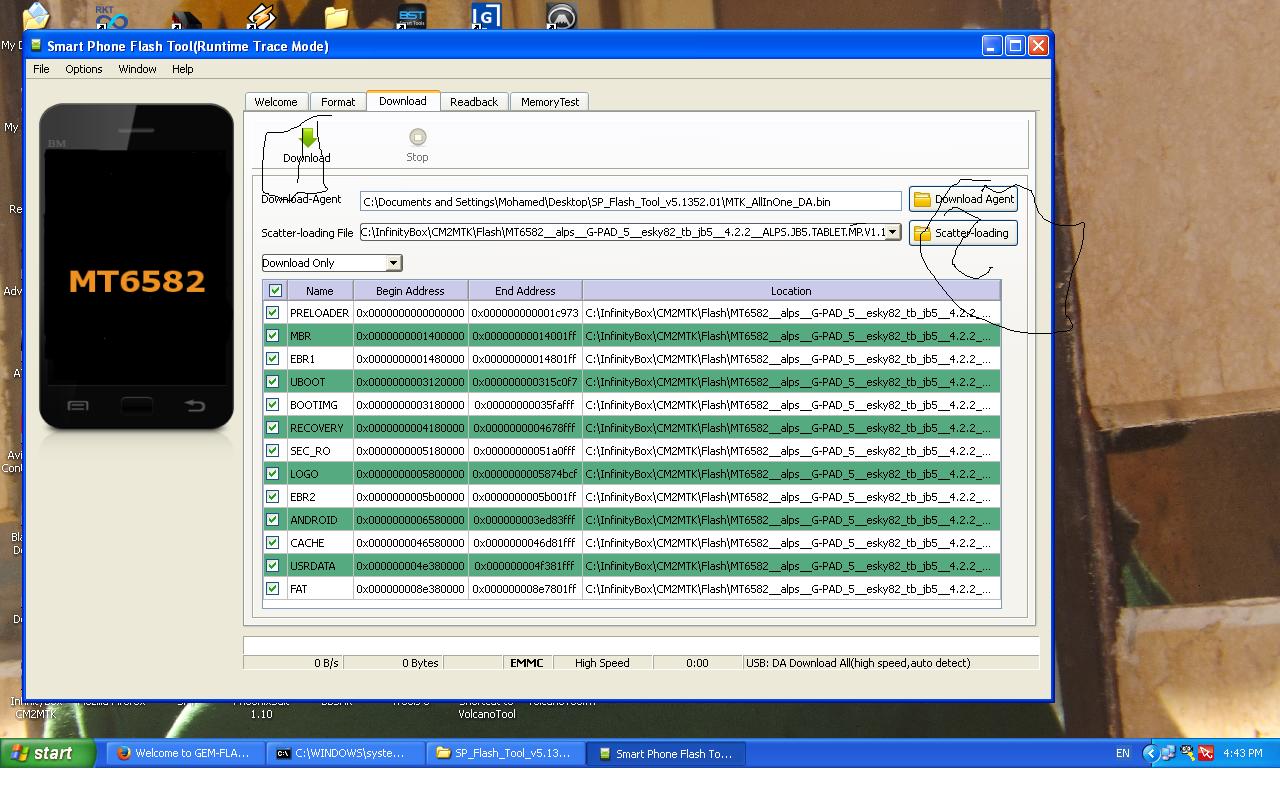Image resolution: width=1280 pixels, height=811 pixels.
Task: Open the Help menu
Action: pos(182,69)
